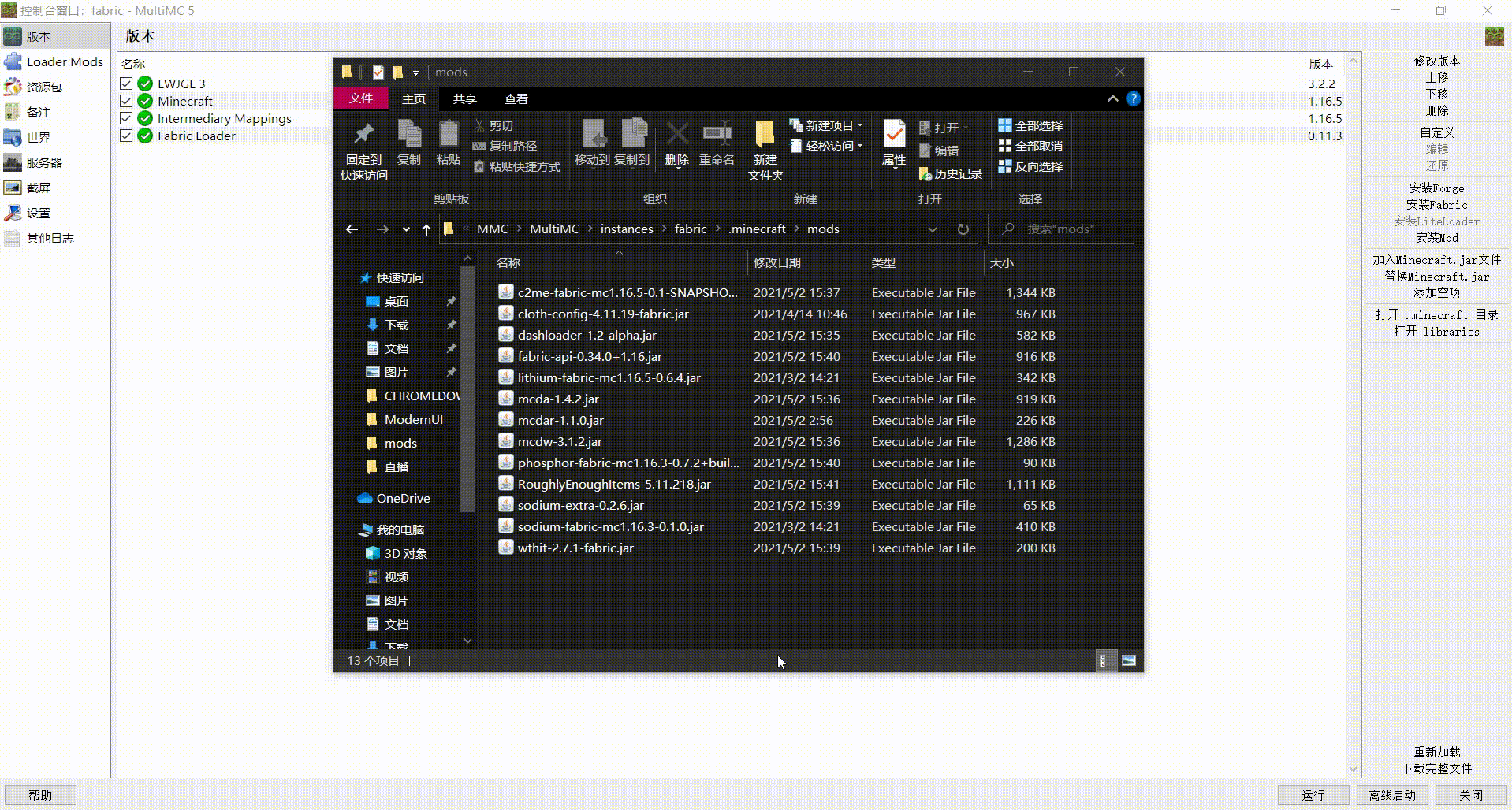Expand breadcrumb chevron after MultiMC
The image size is (1512, 810).
[x=590, y=229]
